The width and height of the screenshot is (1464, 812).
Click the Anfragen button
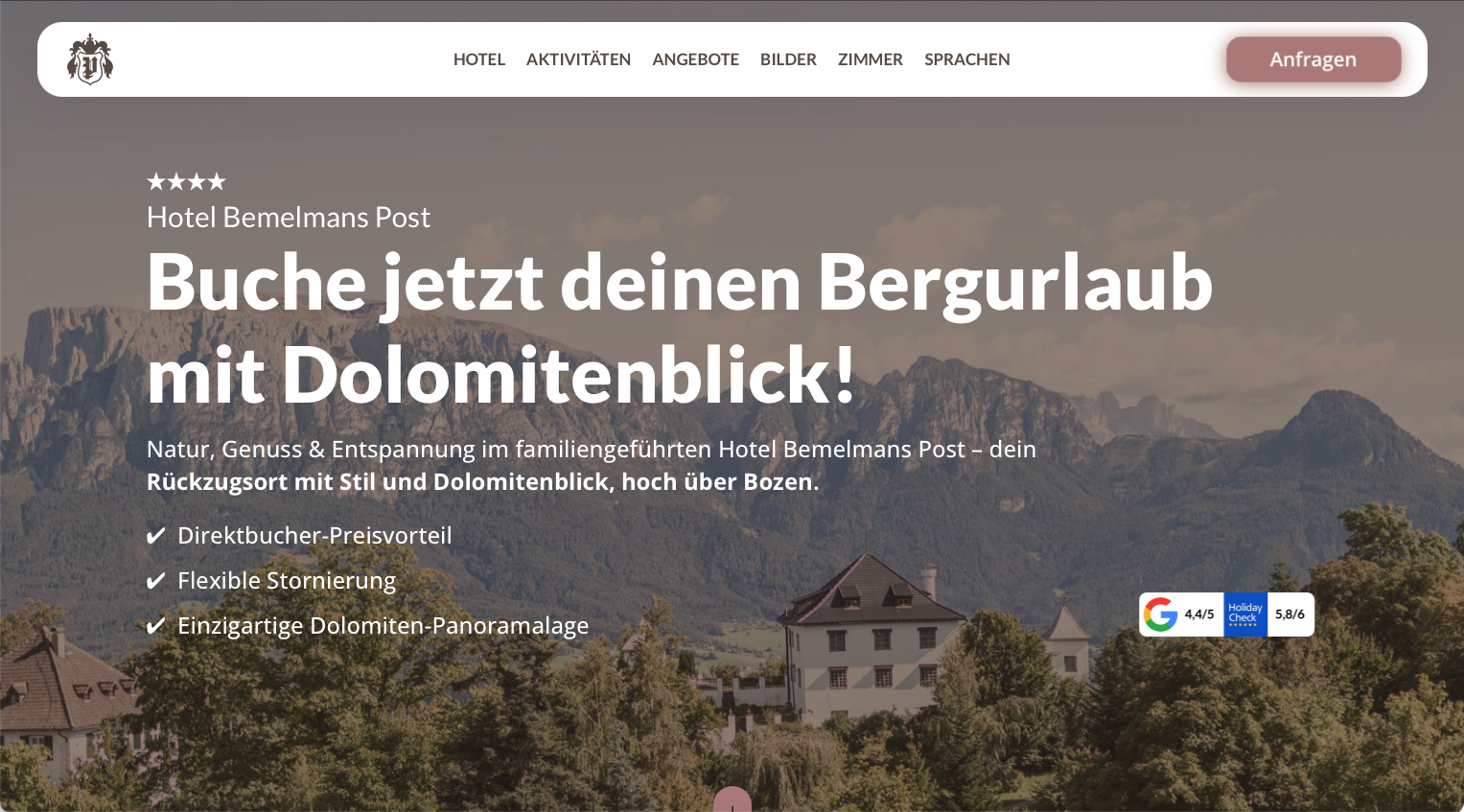tap(1313, 59)
